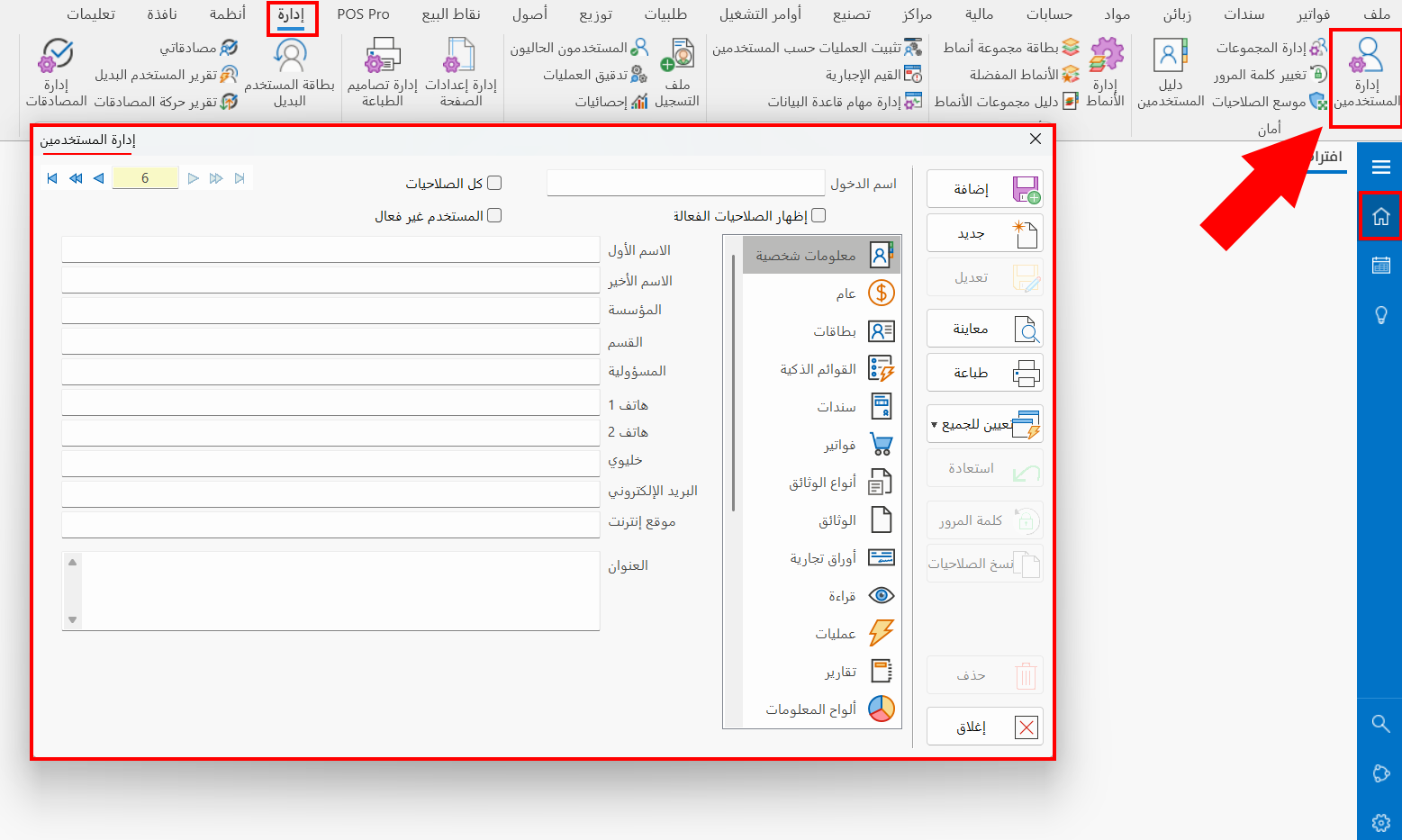Viewport: 1402px width, 840px height.
Task: Open بطاقة المستخدم البديل card
Action: point(290,72)
